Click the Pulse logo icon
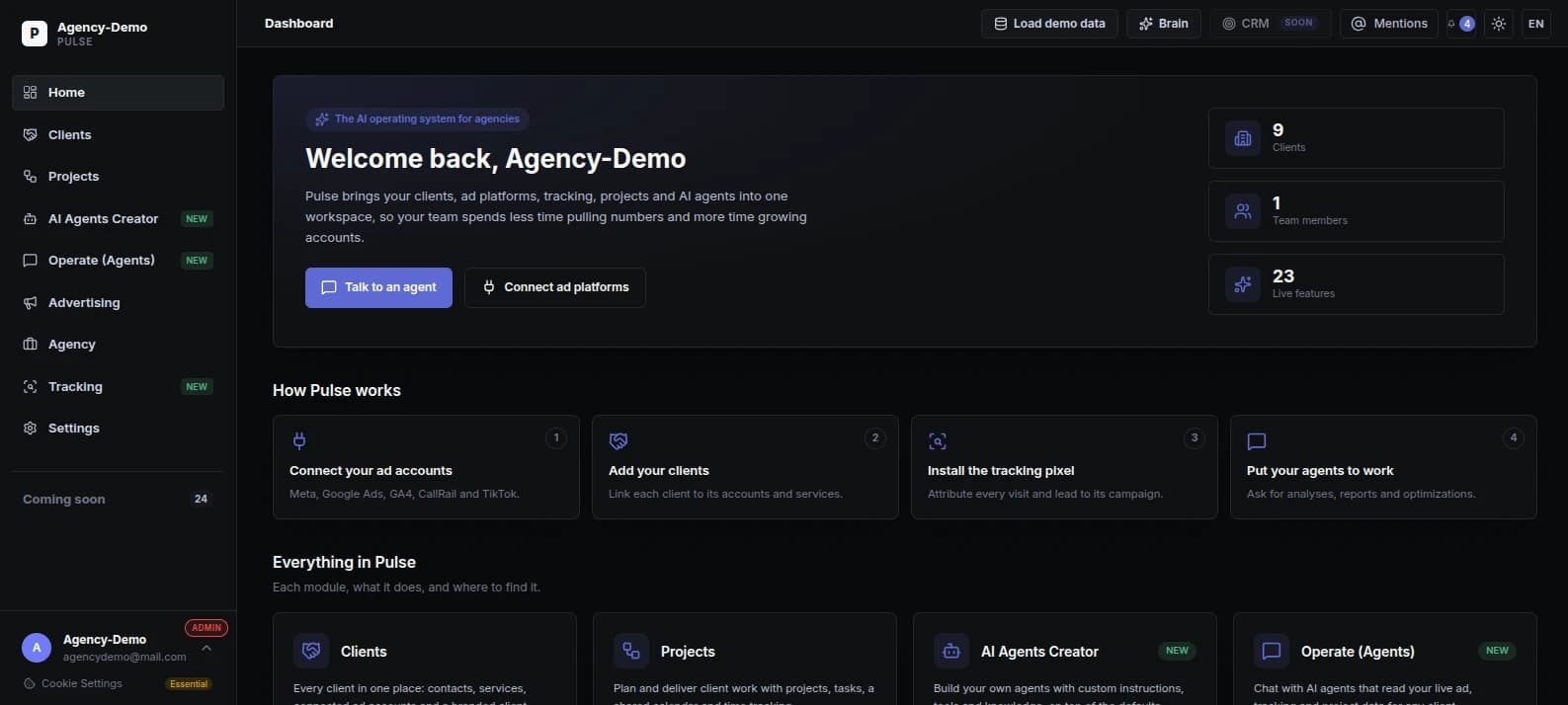The image size is (1568, 705). click(35, 34)
